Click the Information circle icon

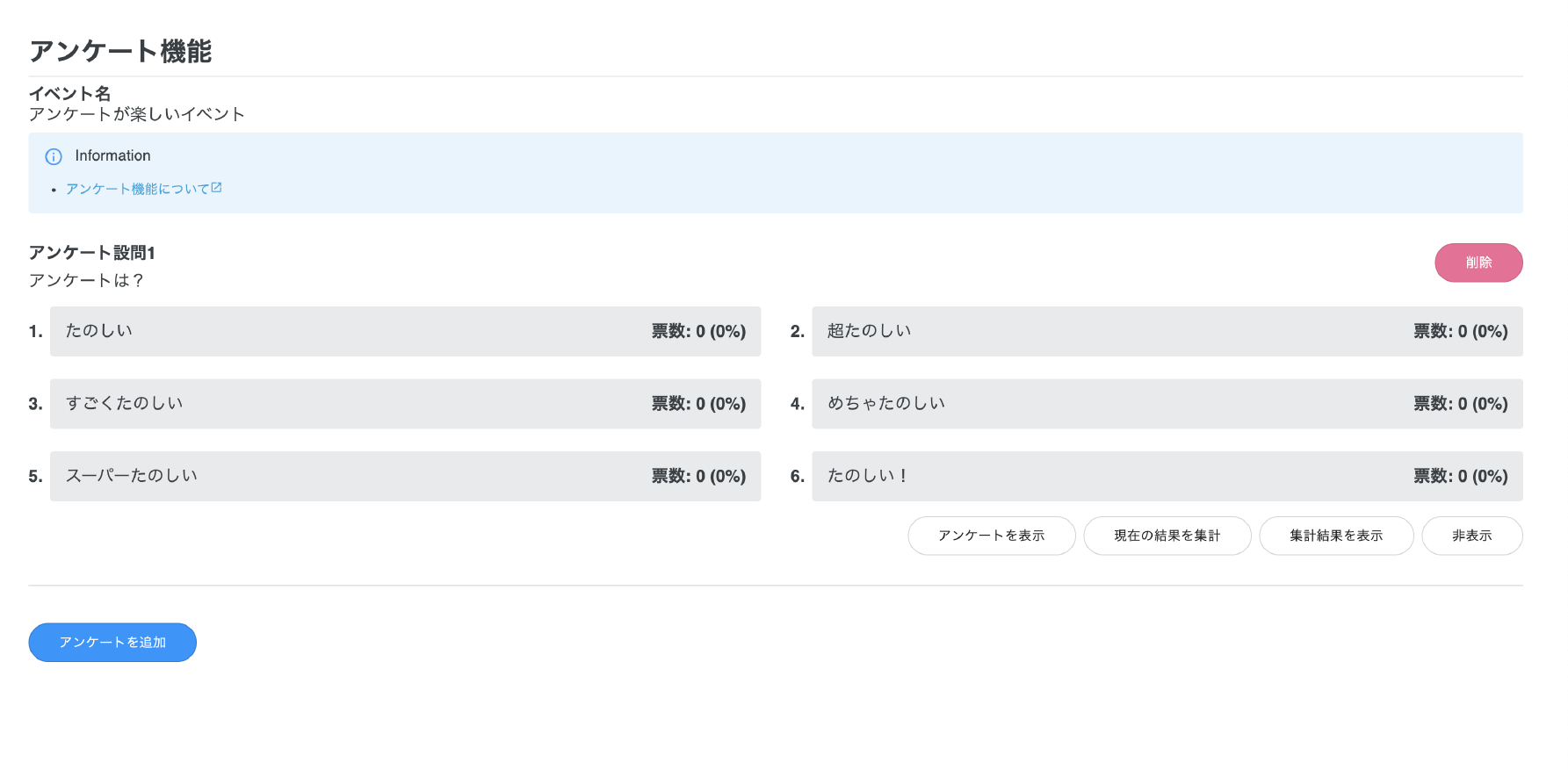[54, 156]
